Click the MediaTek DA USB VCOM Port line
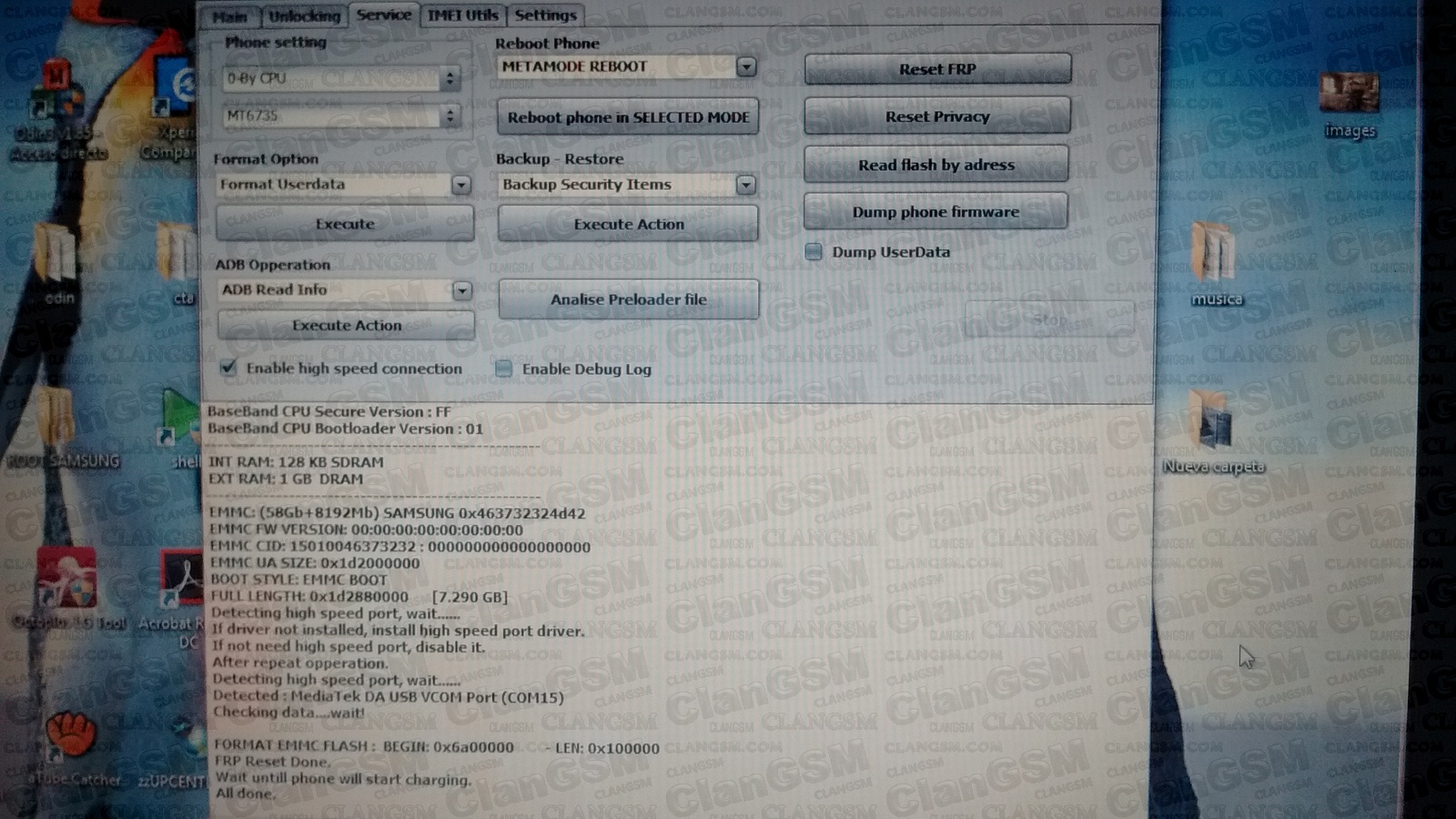 (x=389, y=697)
